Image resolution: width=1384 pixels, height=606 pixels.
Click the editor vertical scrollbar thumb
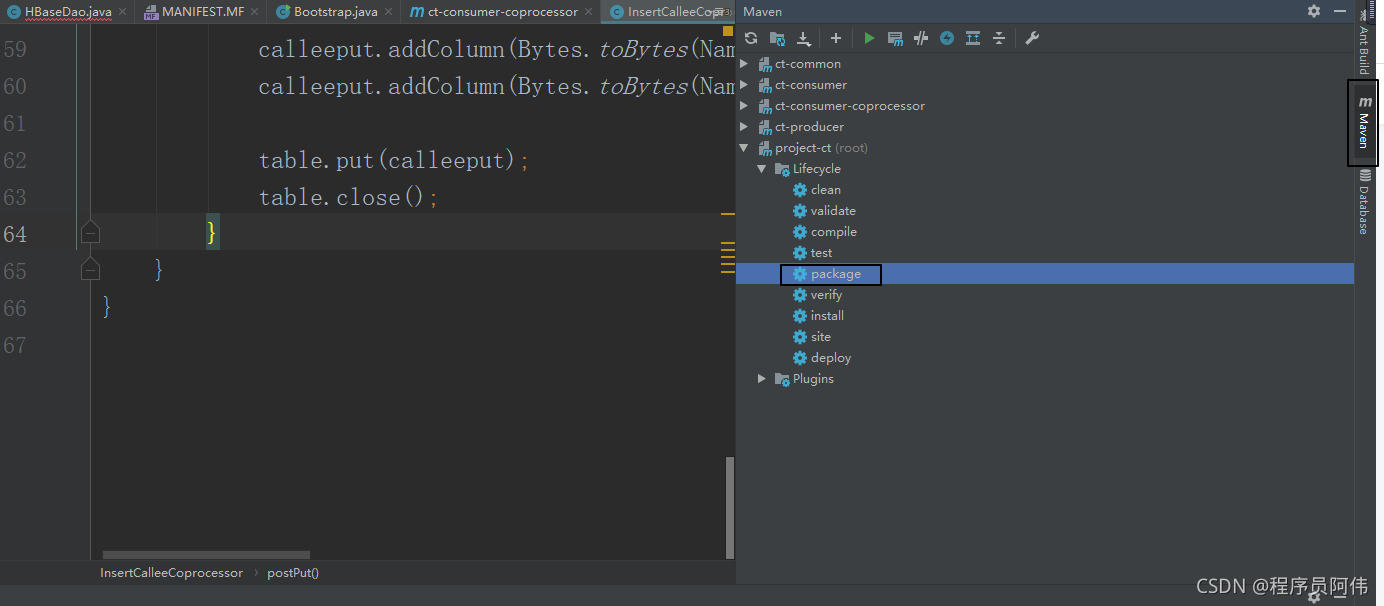coord(730,507)
